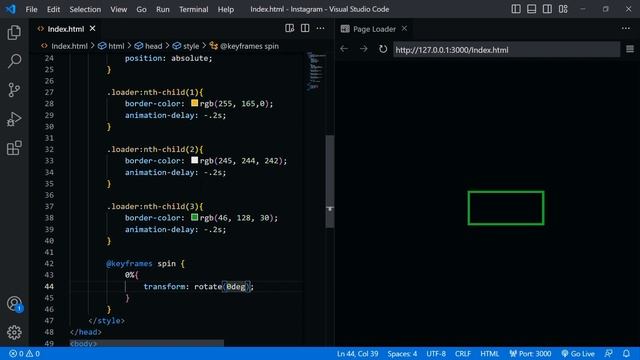Viewport: 640px width, 360px height.
Task: Open notifications bell in status bar
Action: [x=626, y=353]
